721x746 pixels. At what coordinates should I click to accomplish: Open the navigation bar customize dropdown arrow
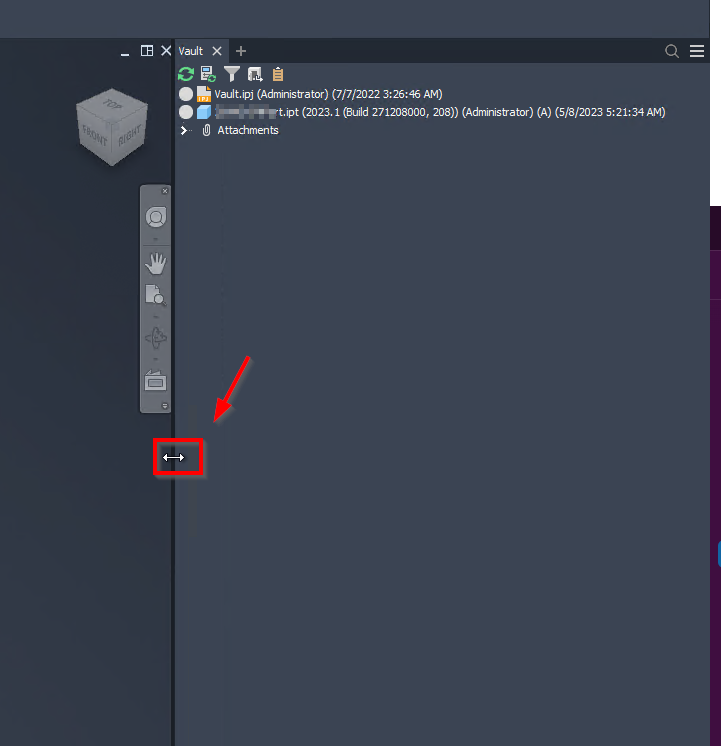(165, 406)
